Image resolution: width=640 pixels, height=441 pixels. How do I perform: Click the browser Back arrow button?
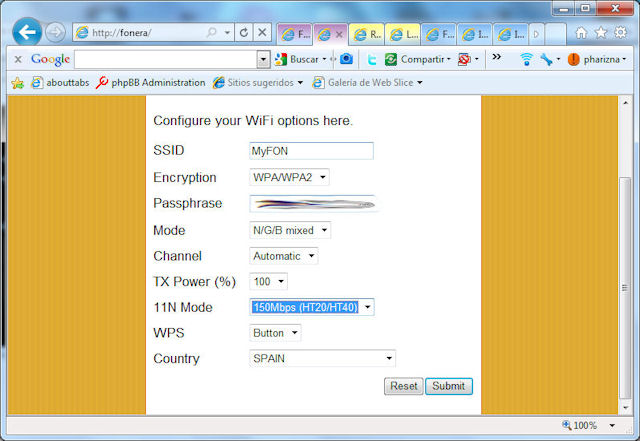27,32
